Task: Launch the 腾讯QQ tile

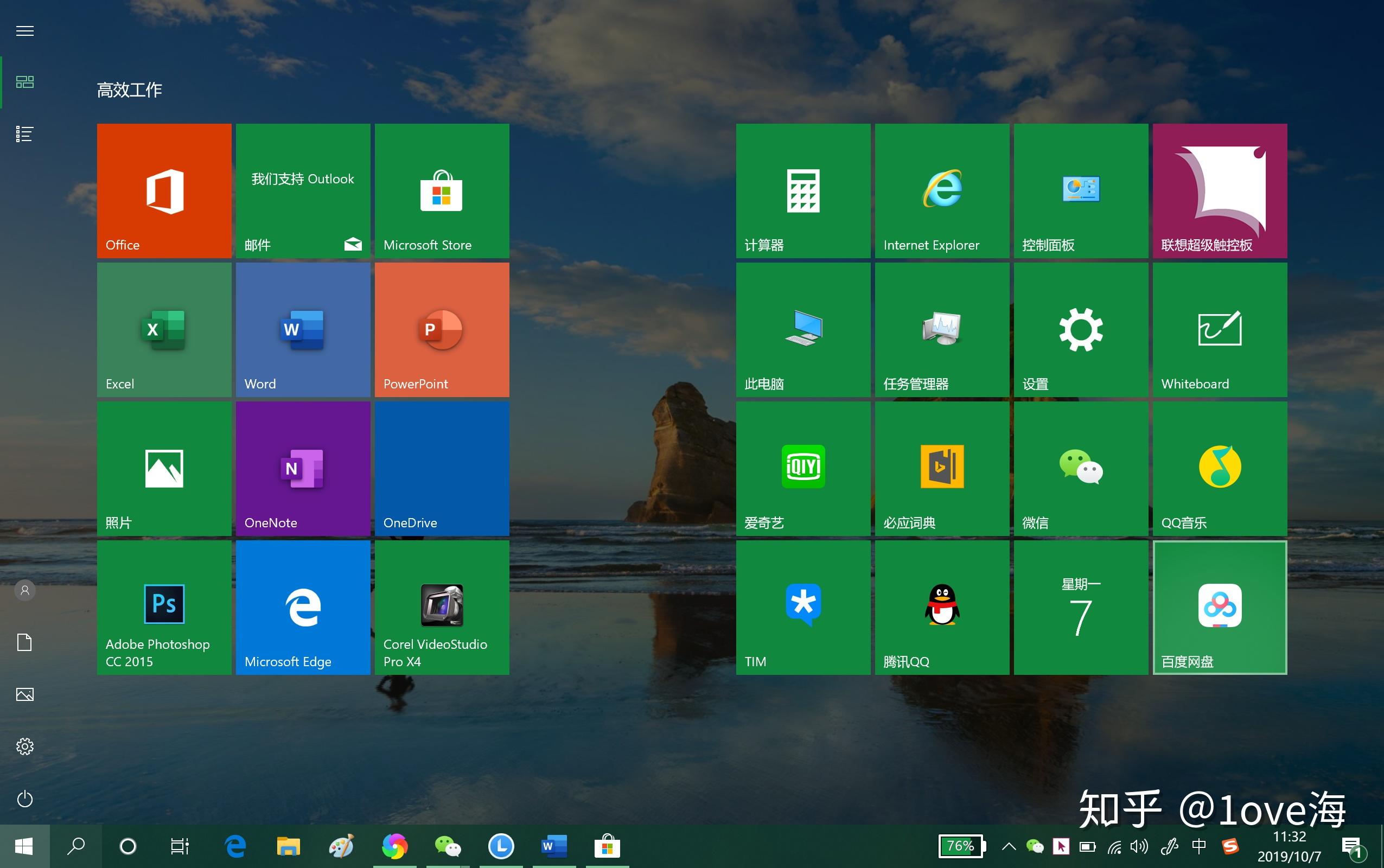Action: point(942,608)
